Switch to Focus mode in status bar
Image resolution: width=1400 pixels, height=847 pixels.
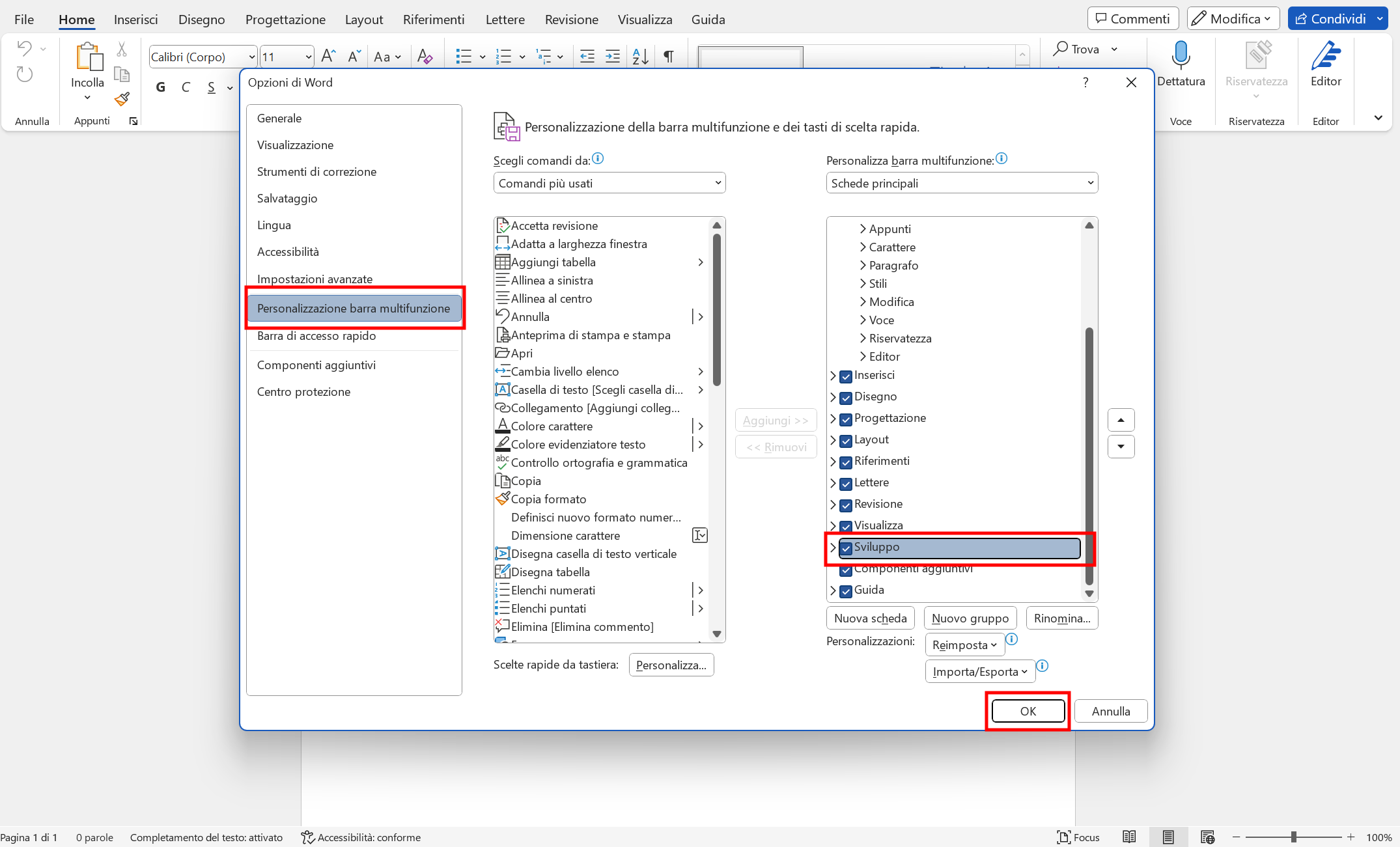tap(1078, 837)
